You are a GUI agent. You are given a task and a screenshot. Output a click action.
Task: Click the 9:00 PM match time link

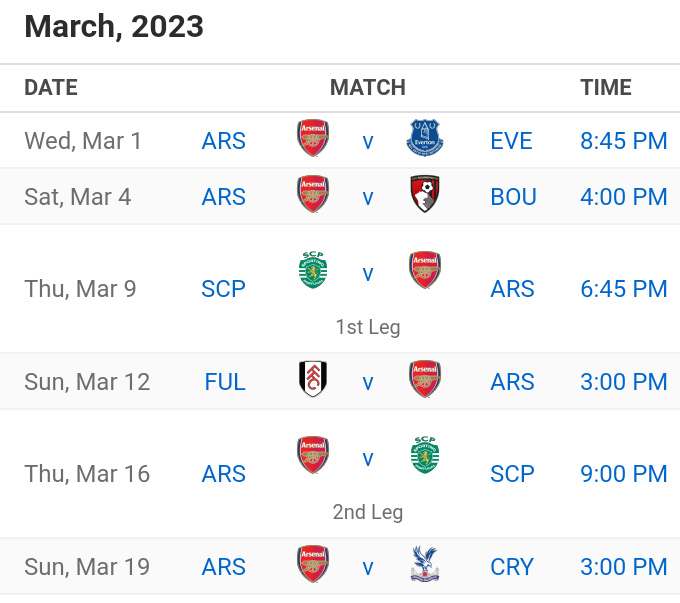pyautogui.click(x=624, y=474)
